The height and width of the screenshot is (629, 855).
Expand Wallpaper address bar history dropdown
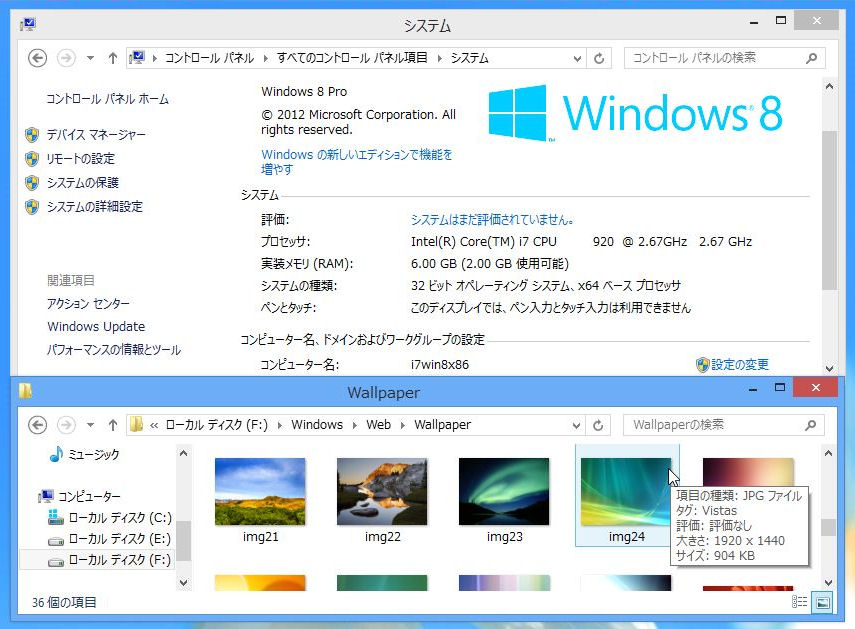[576, 426]
